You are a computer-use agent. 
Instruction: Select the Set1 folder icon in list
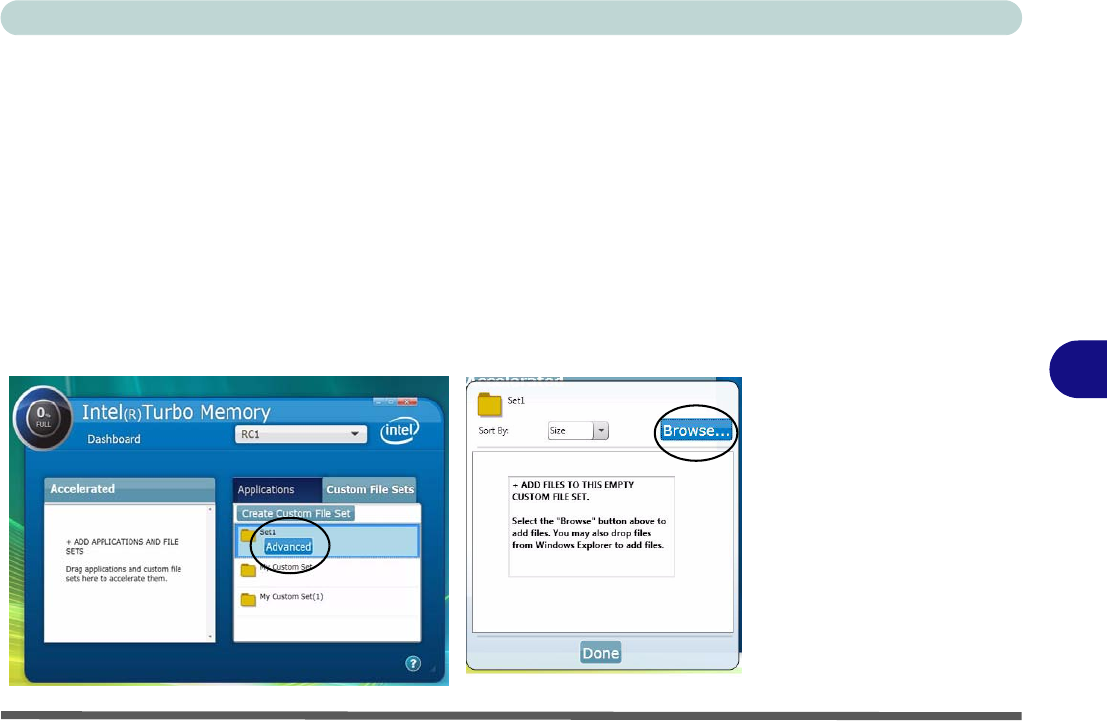247,535
